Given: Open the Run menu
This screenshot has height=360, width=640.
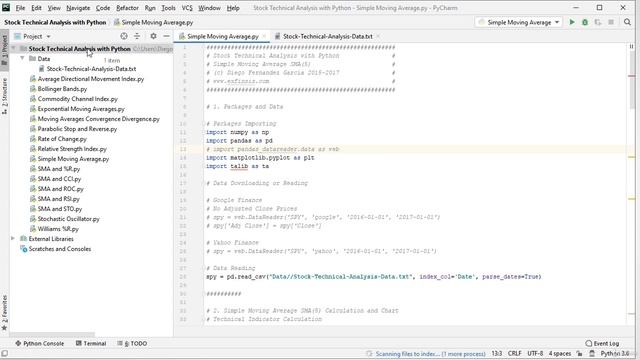Looking at the screenshot, I should click(150, 8).
